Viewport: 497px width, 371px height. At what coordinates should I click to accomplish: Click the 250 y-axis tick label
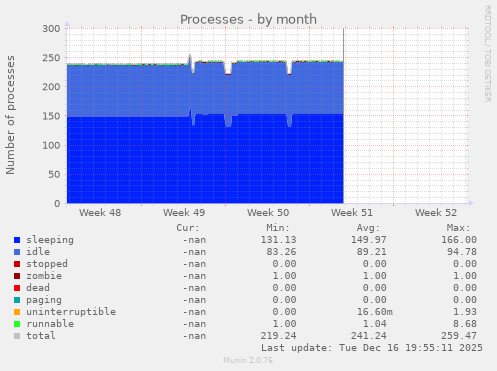click(51, 58)
